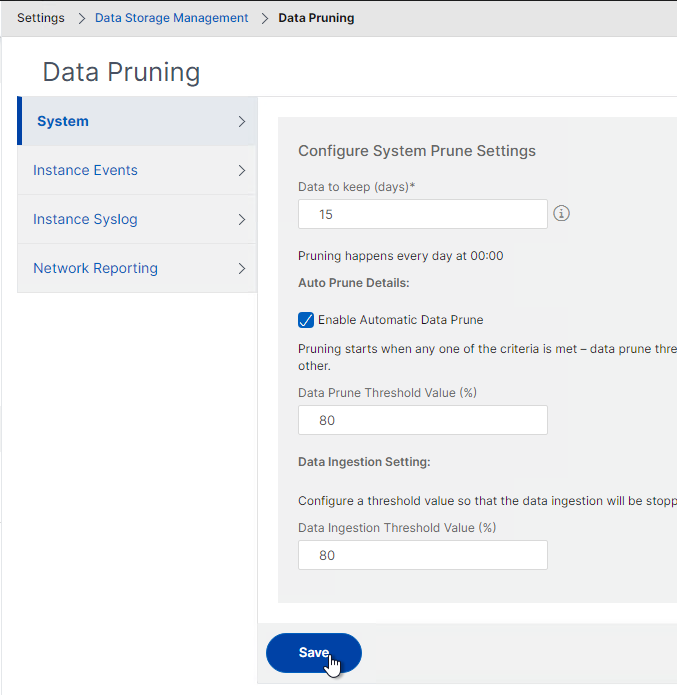Click the Save button
The image size is (677, 695).
coord(314,652)
